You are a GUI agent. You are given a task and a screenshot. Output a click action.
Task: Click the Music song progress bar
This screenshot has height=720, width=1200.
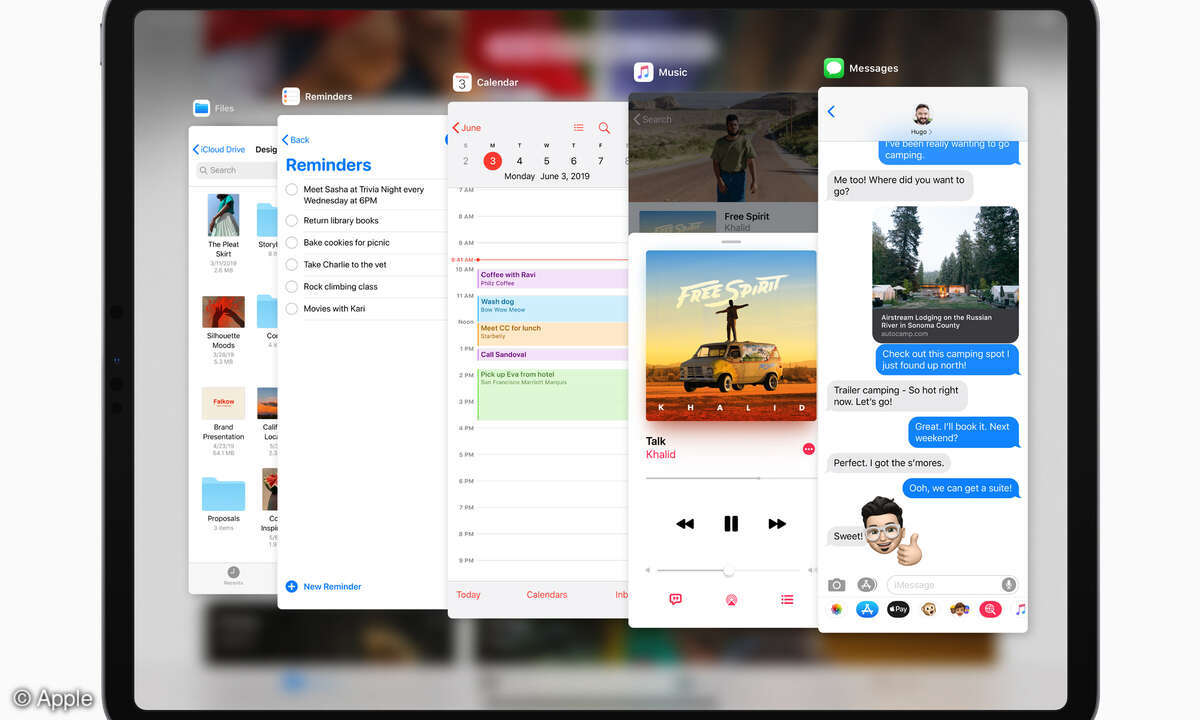pos(731,479)
